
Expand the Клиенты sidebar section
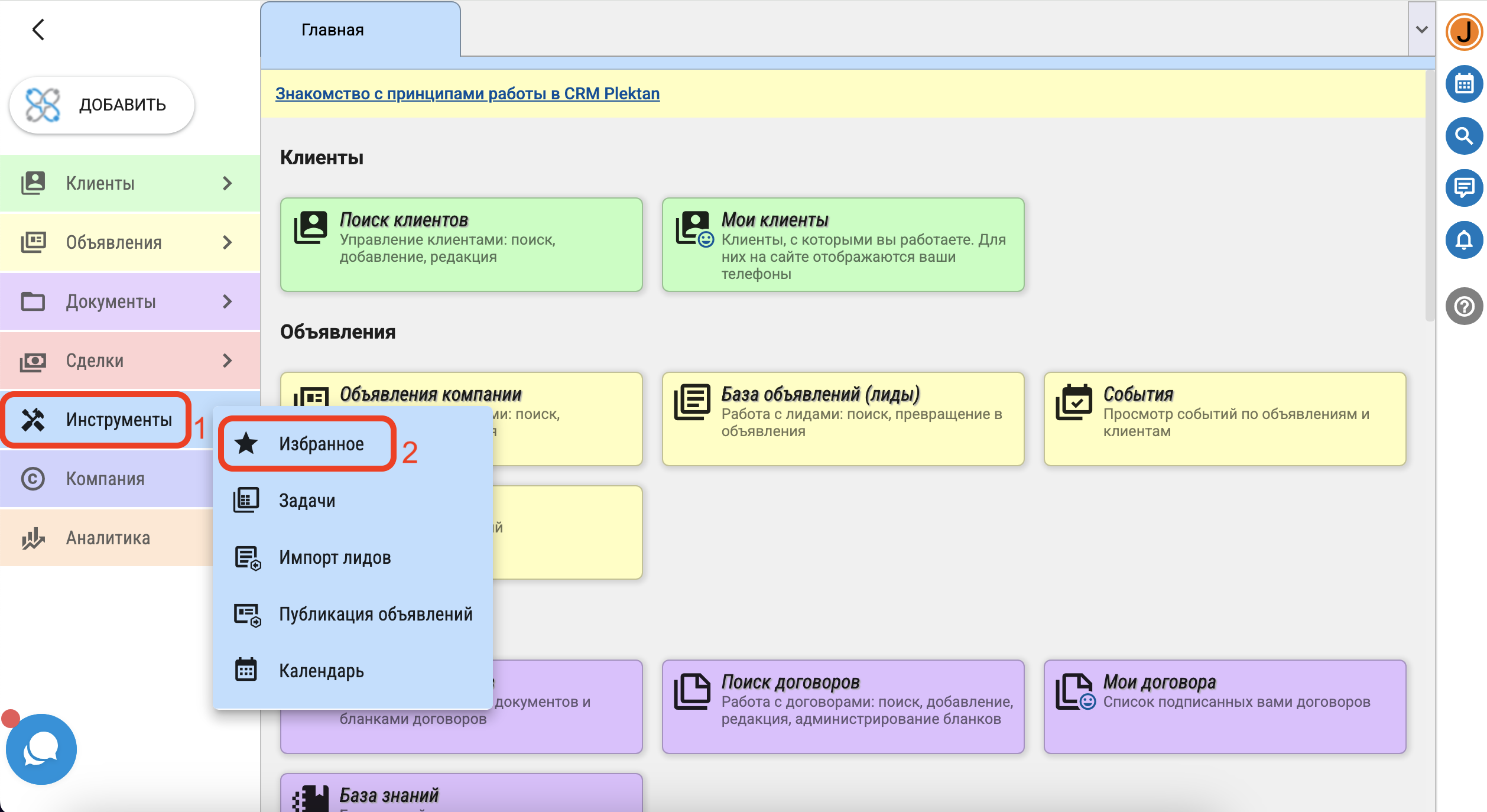point(227,183)
